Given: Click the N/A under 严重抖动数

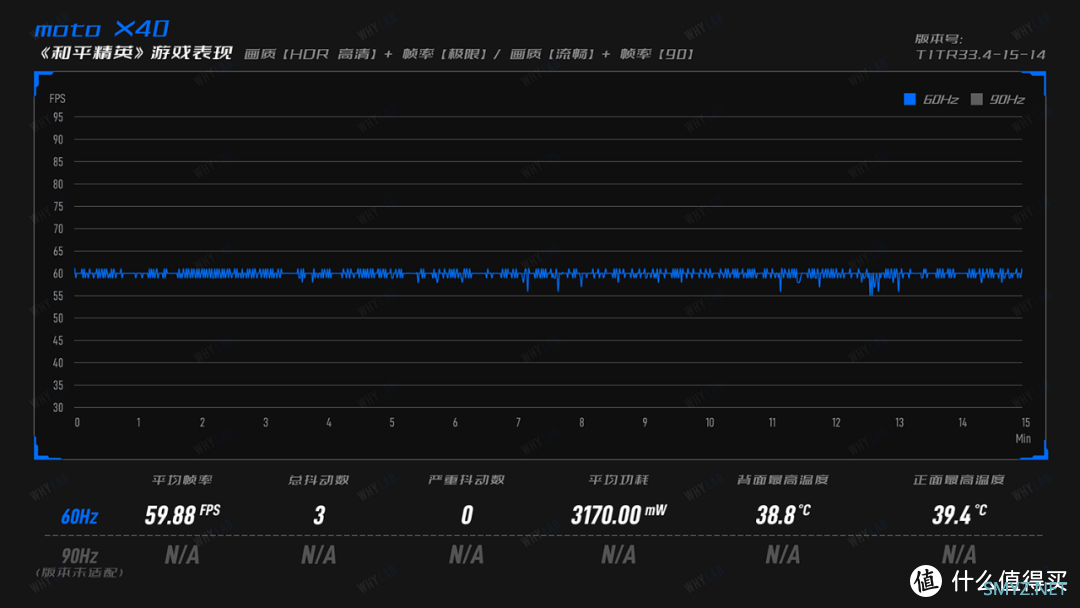Looking at the screenshot, I should tap(466, 555).
